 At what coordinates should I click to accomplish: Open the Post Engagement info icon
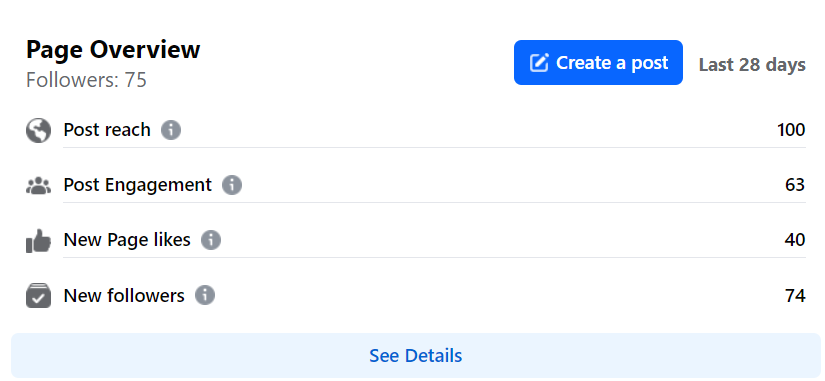232,185
